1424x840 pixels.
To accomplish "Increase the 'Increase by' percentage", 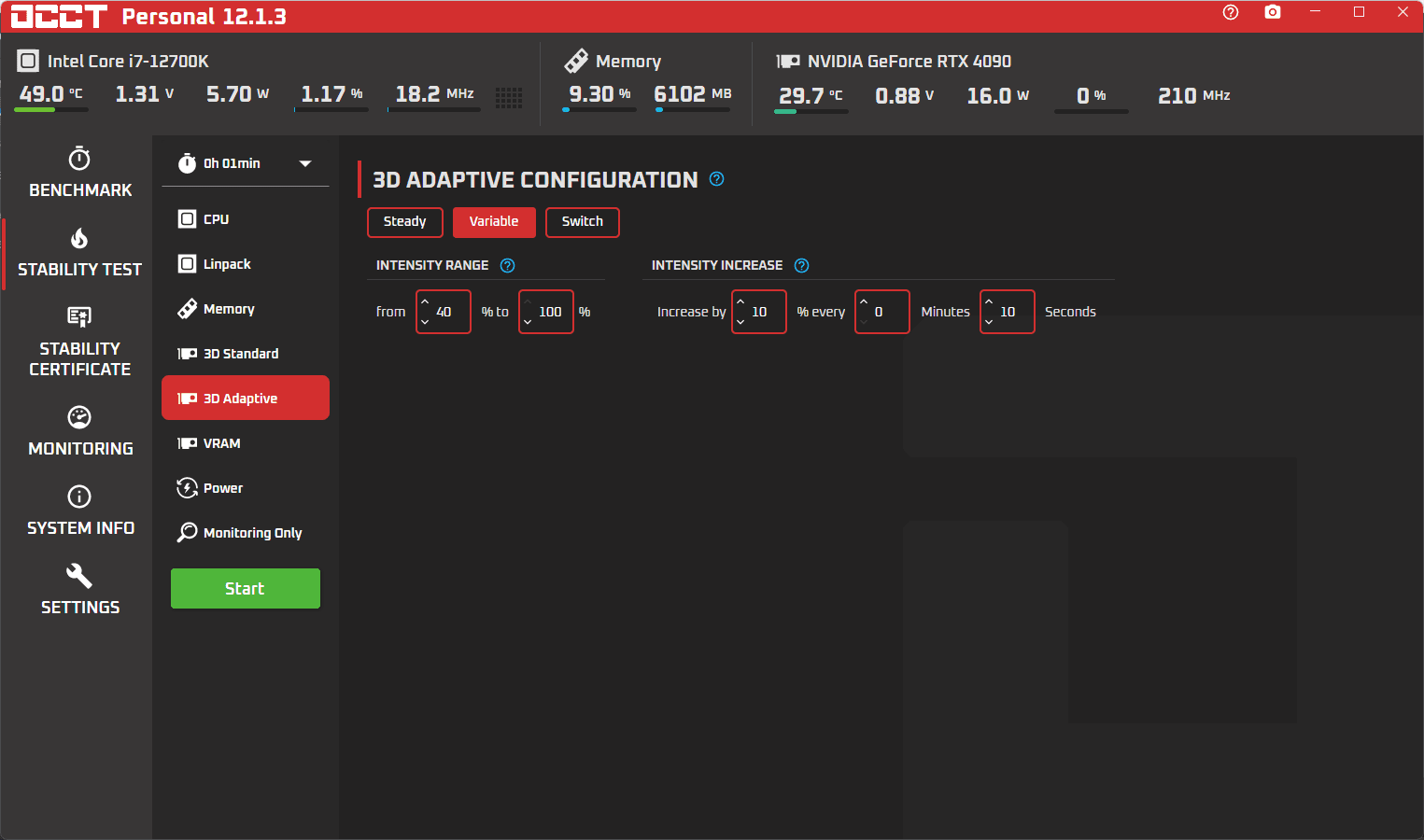I will coord(740,301).
